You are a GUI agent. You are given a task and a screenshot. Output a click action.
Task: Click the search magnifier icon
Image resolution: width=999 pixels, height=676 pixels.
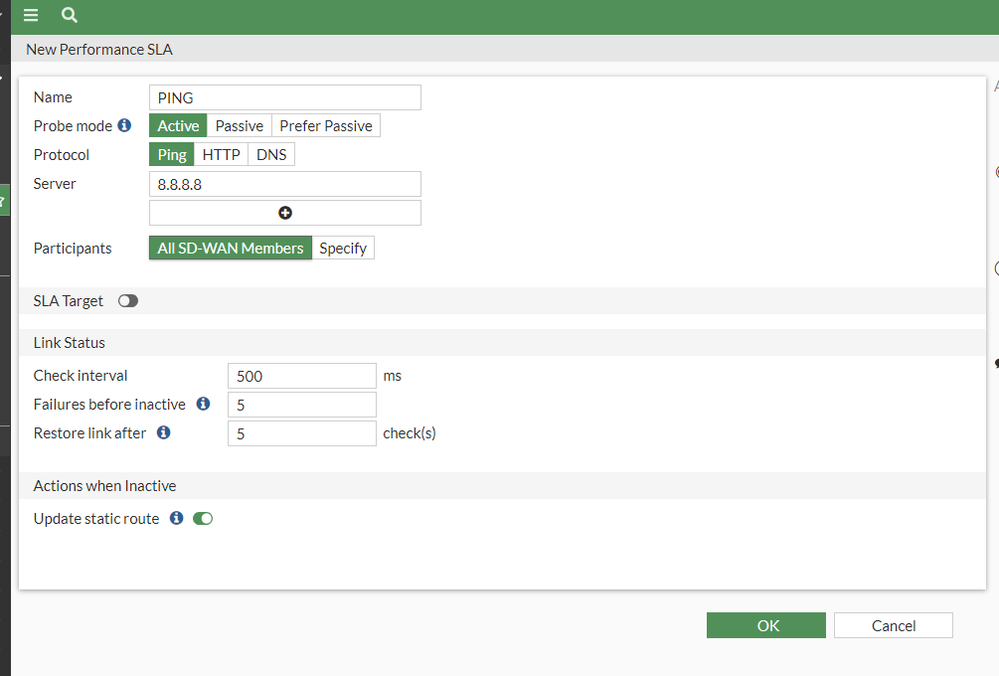click(x=69, y=15)
